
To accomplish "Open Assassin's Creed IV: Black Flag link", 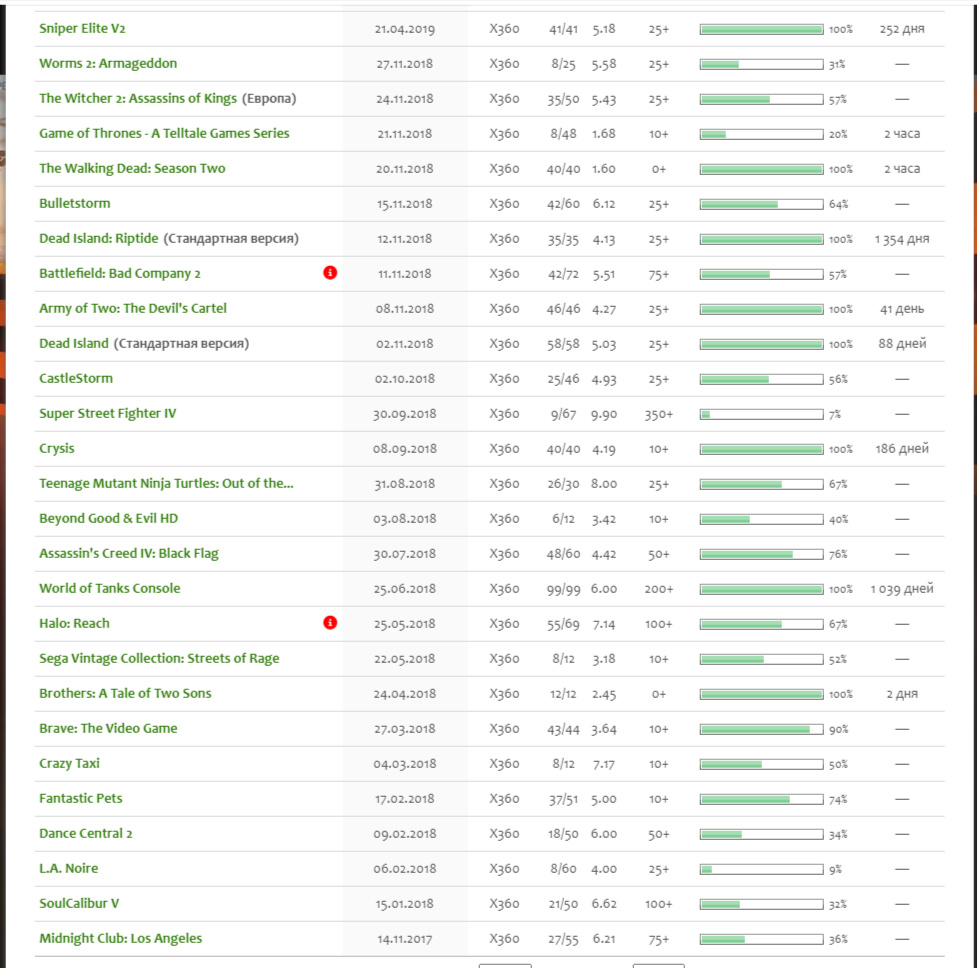I will coord(129,553).
